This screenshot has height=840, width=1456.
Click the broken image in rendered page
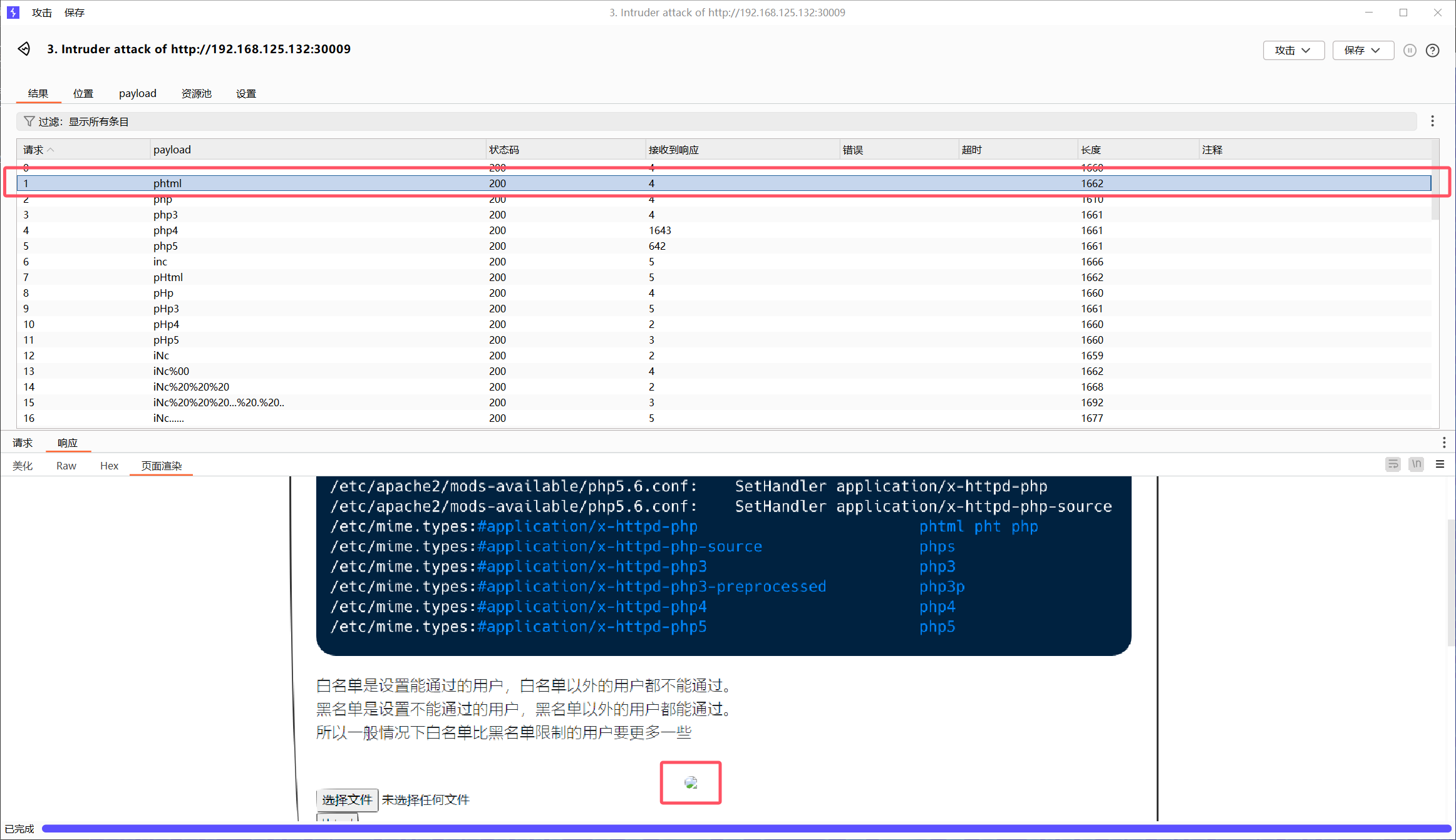click(x=691, y=782)
